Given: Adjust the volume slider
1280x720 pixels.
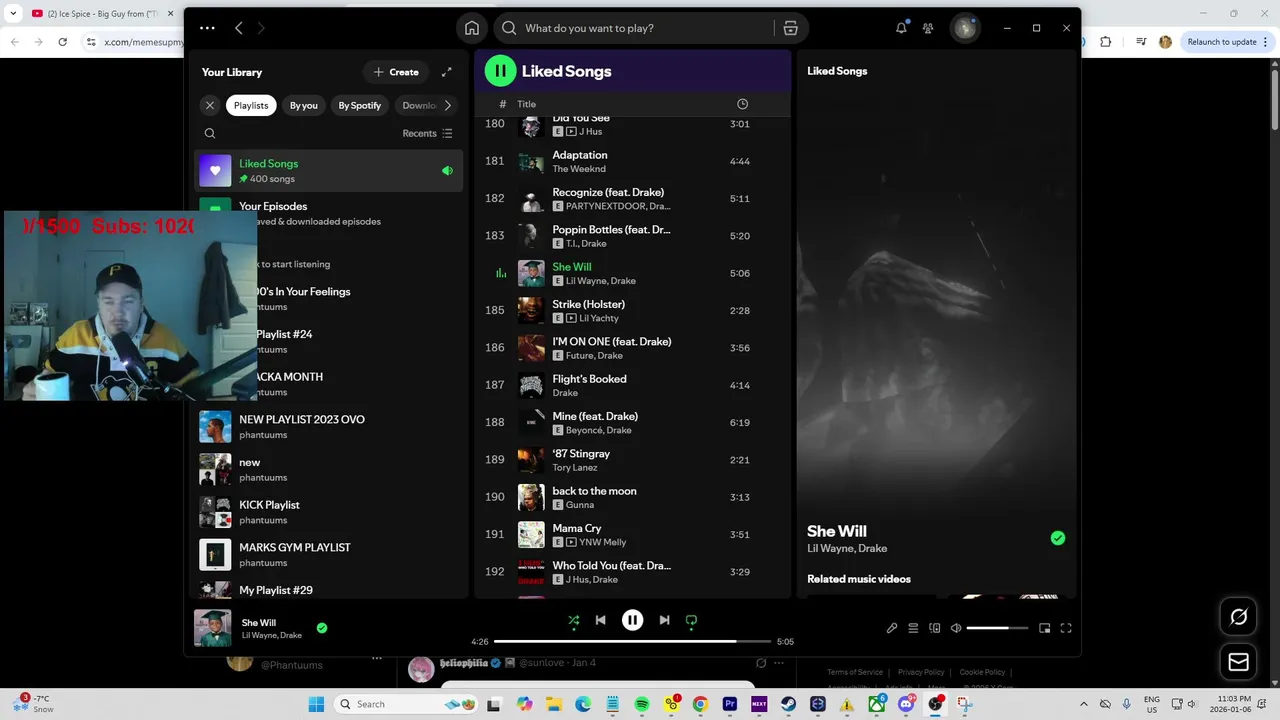Looking at the screenshot, I should pyautogui.click(x=997, y=628).
